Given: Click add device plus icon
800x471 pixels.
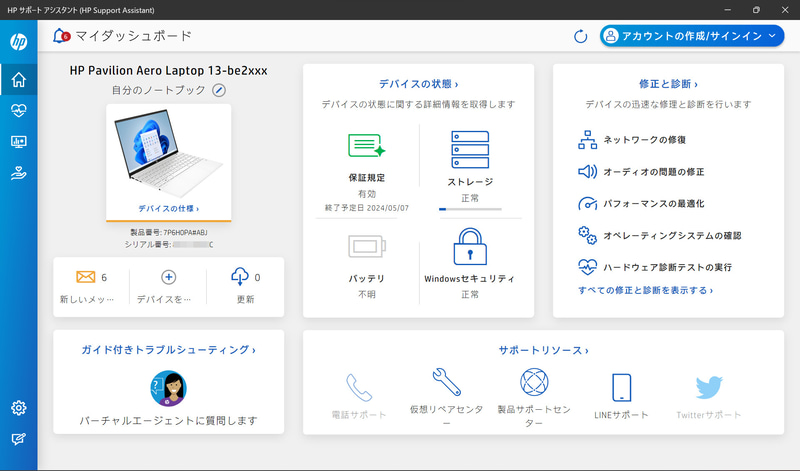Looking at the screenshot, I should (168, 277).
